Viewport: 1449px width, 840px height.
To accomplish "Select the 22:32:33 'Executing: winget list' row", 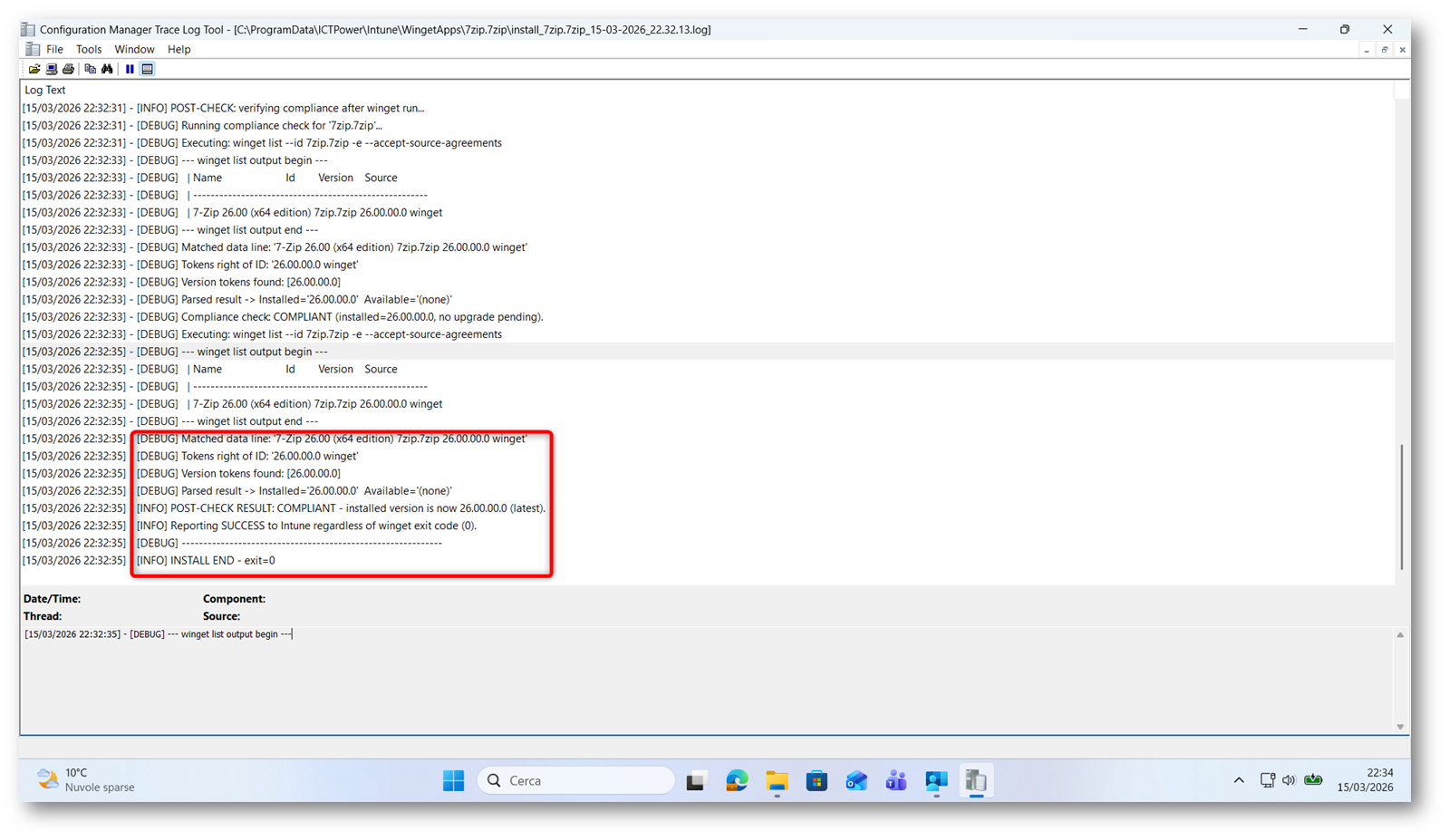I will 708,334.
